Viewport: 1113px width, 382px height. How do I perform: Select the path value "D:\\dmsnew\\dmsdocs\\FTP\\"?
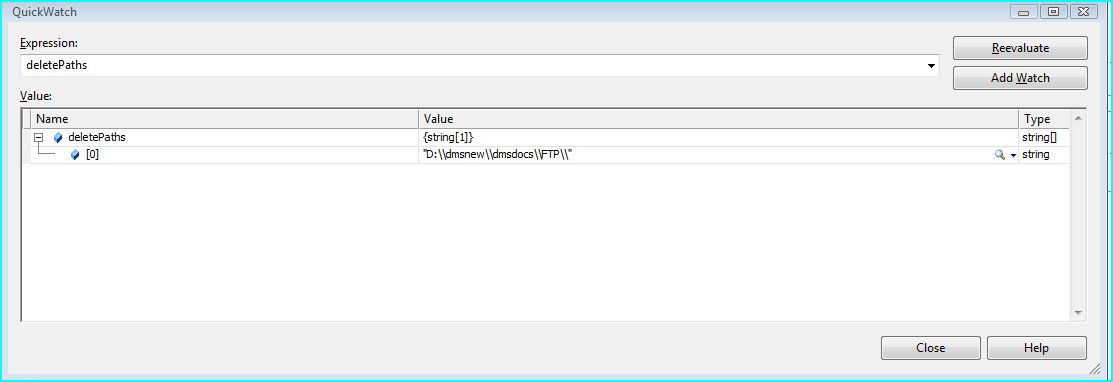(x=498, y=155)
